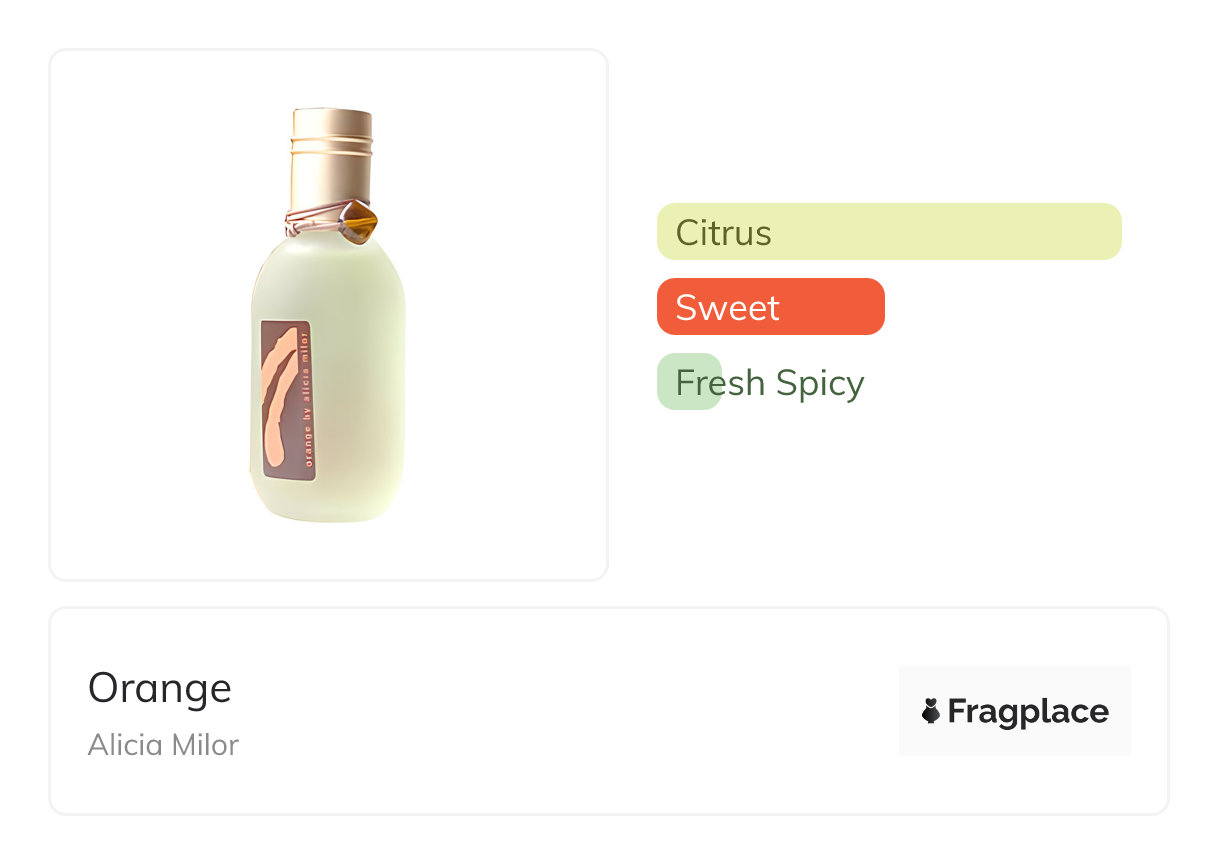
Task: Click the Fragplace logo icon
Action: click(931, 711)
